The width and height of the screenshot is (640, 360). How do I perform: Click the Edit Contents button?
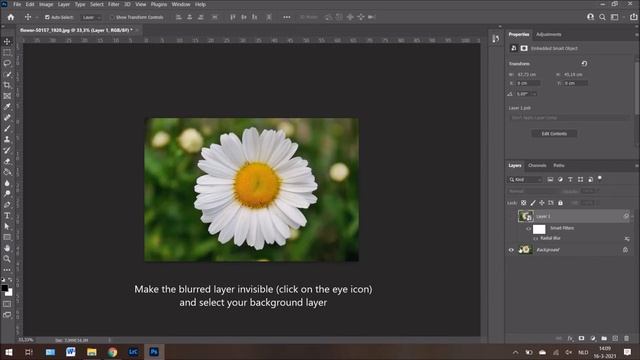[x=554, y=134]
